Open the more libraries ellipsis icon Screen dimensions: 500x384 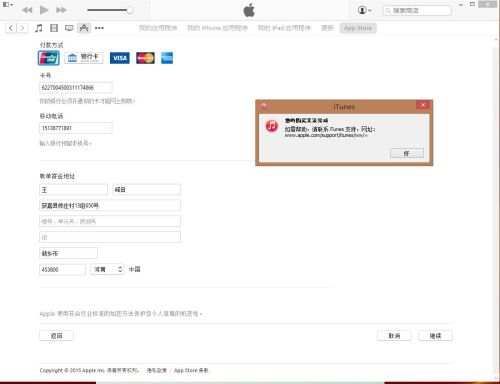point(99,28)
